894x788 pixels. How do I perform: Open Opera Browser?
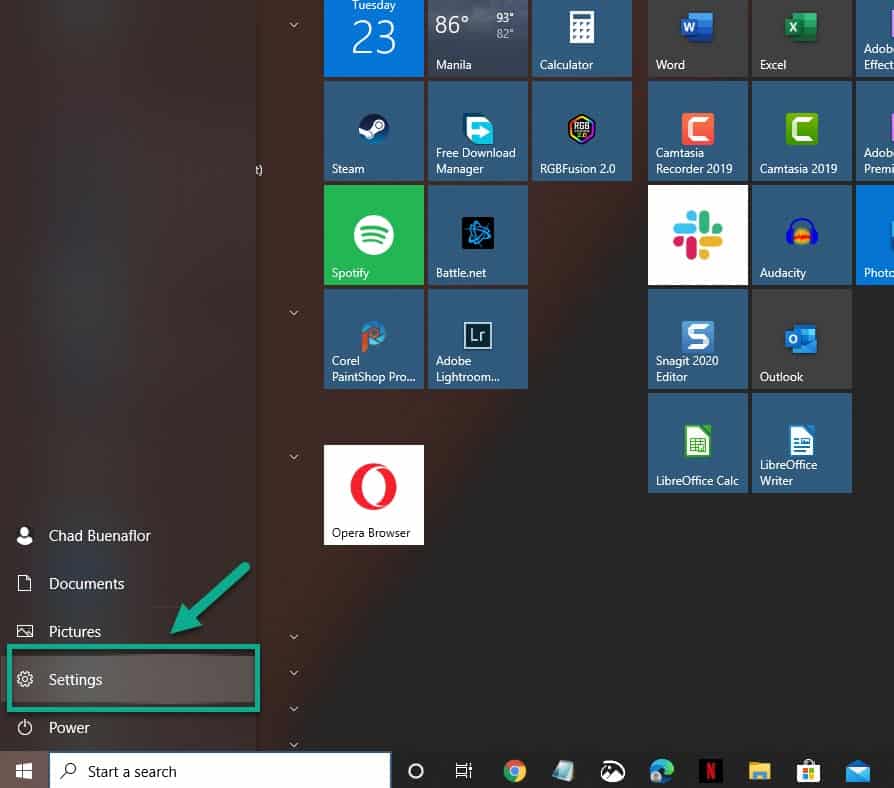coord(373,494)
